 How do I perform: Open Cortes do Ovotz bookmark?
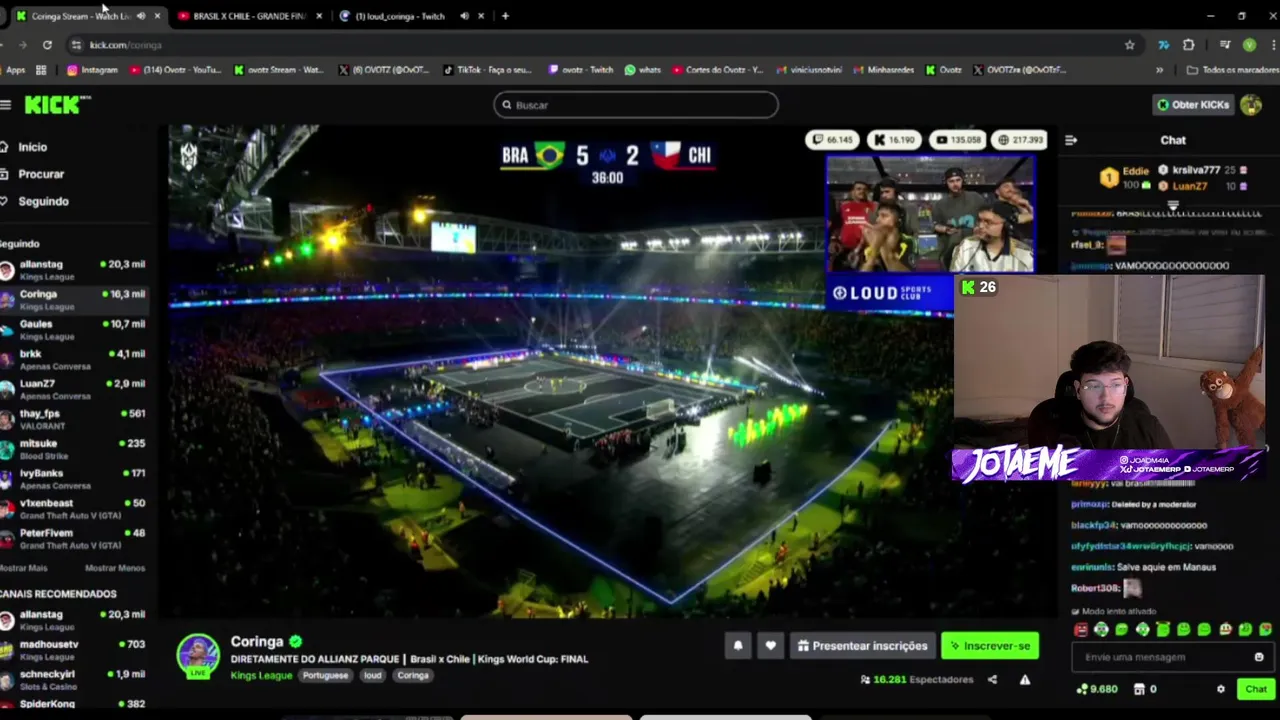(x=718, y=70)
